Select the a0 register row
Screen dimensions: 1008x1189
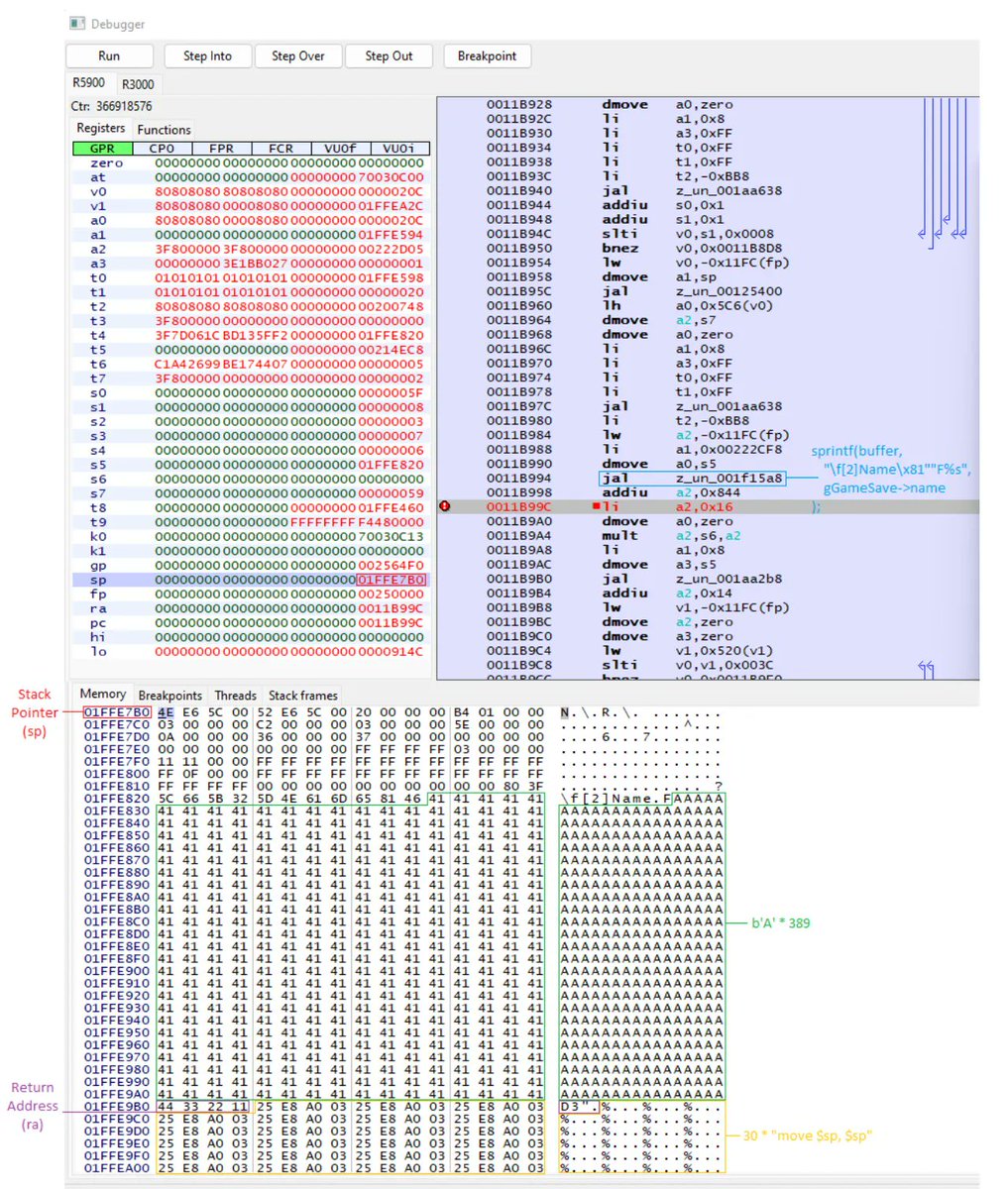pyautogui.click(x=251, y=220)
